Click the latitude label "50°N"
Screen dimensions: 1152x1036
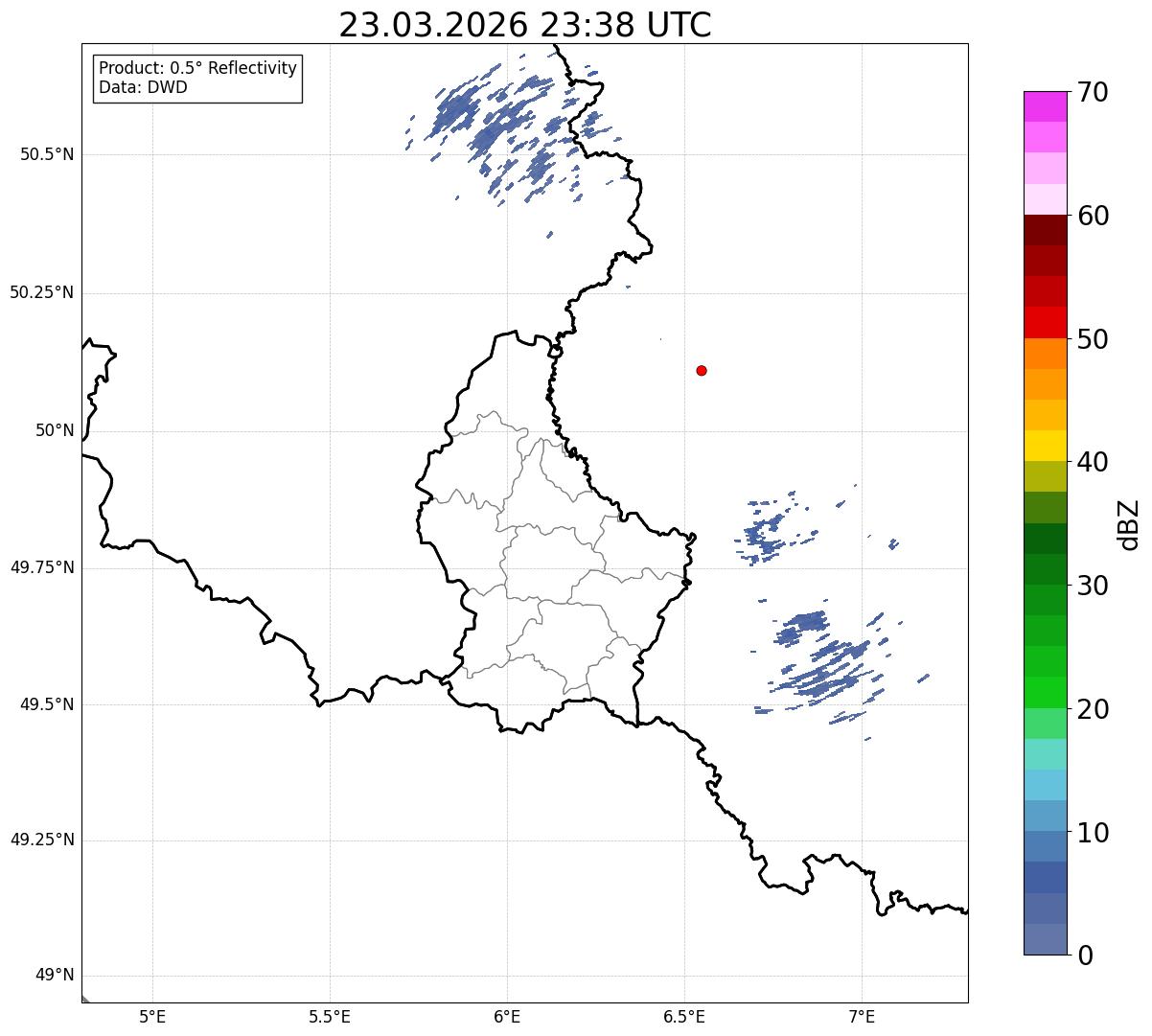coord(55,430)
